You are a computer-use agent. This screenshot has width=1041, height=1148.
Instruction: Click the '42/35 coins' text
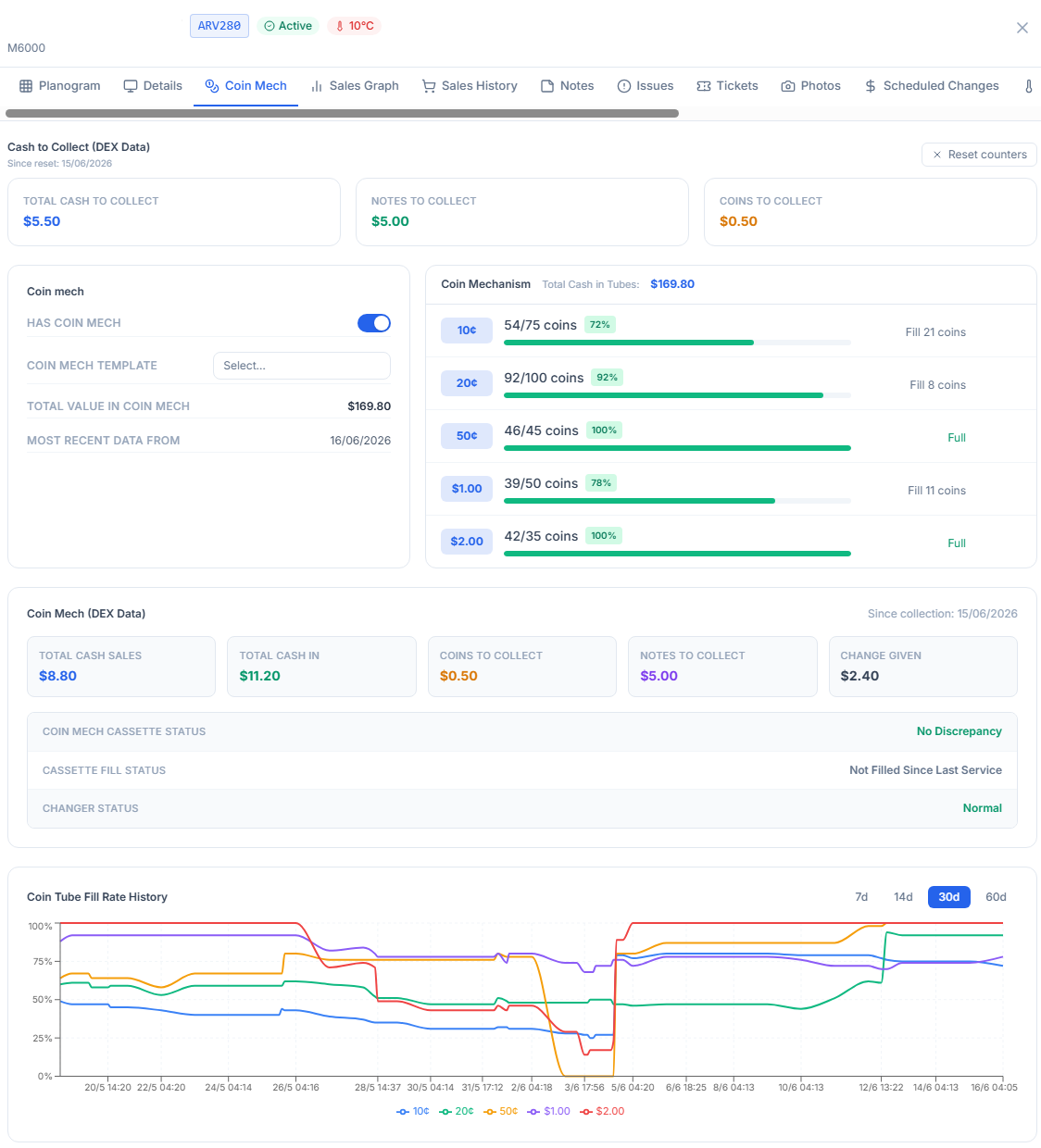point(541,536)
